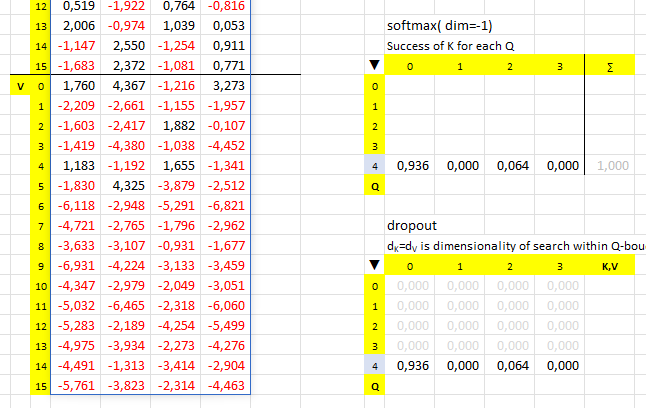Click column header 2 in softmax table
Viewport: 646px width, 408px height.
click(509, 67)
